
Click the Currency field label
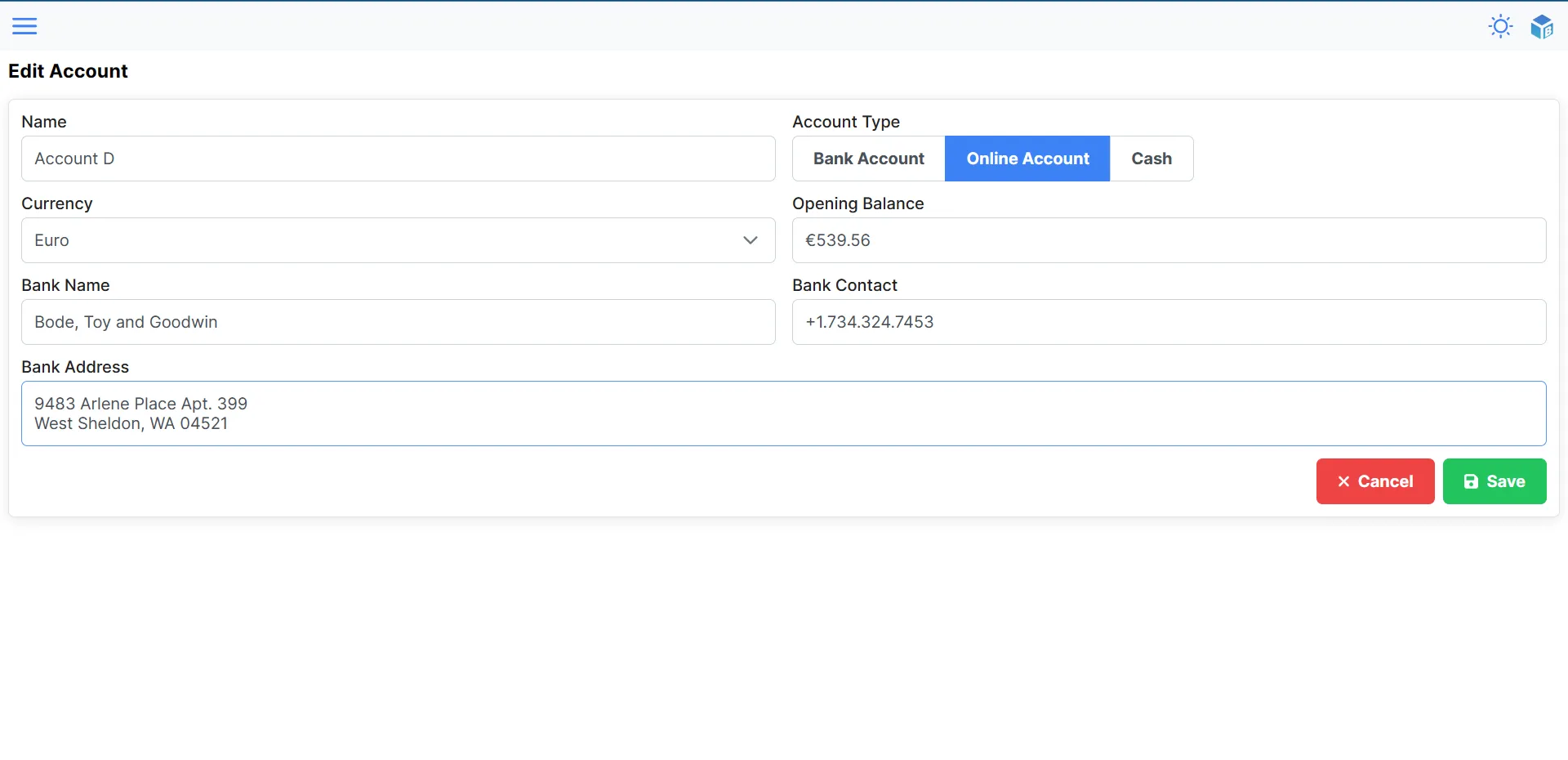tap(57, 203)
